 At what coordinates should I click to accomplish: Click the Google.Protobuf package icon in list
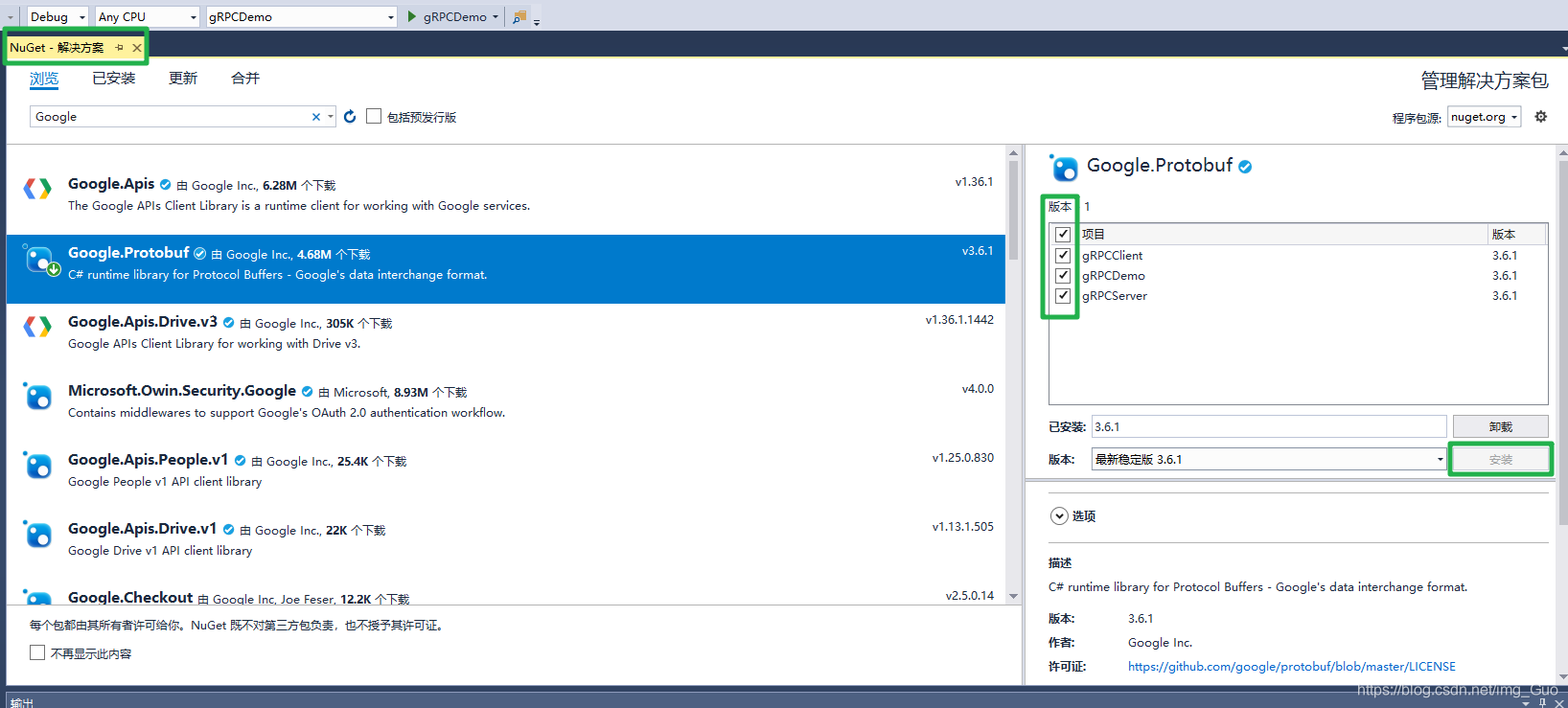coord(40,260)
